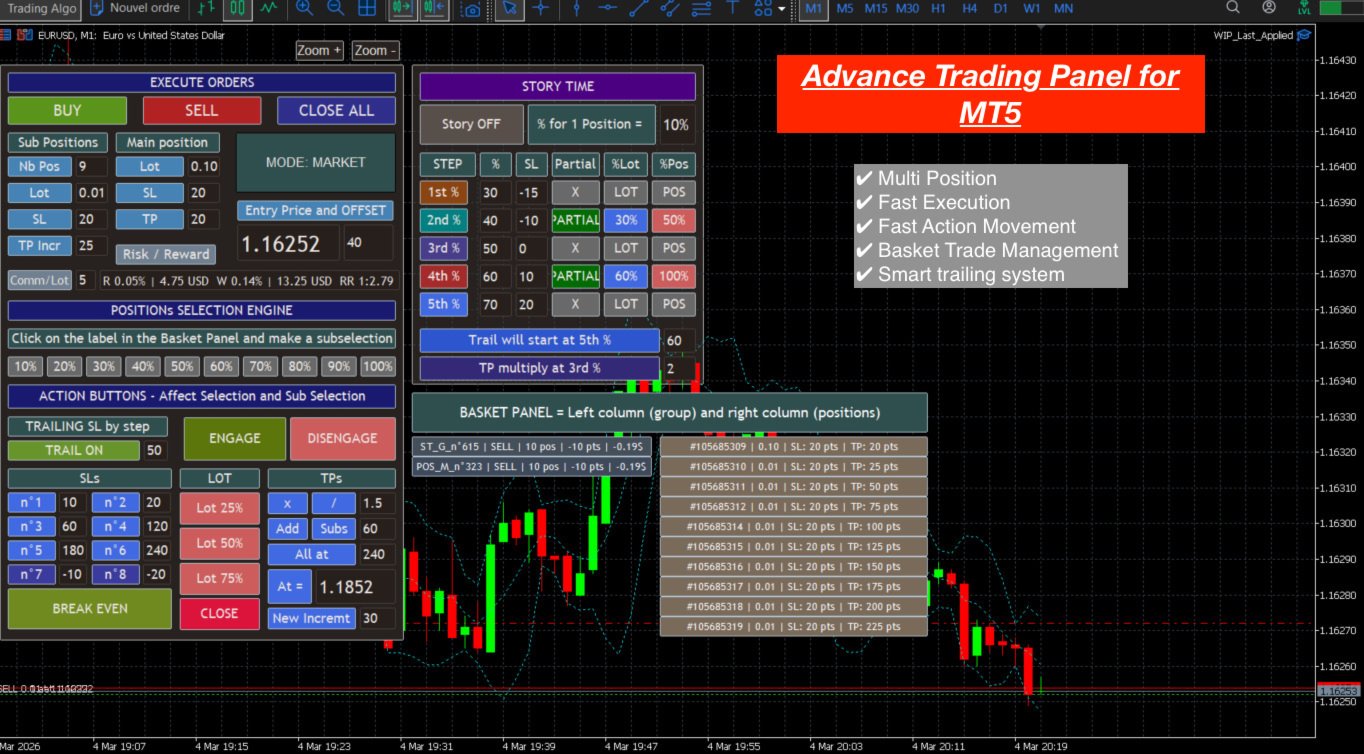This screenshot has width=1364, height=754.
Task: Toggle the POS button in the 5th % row
Action: pyautogui.click(x=675, y=304)
